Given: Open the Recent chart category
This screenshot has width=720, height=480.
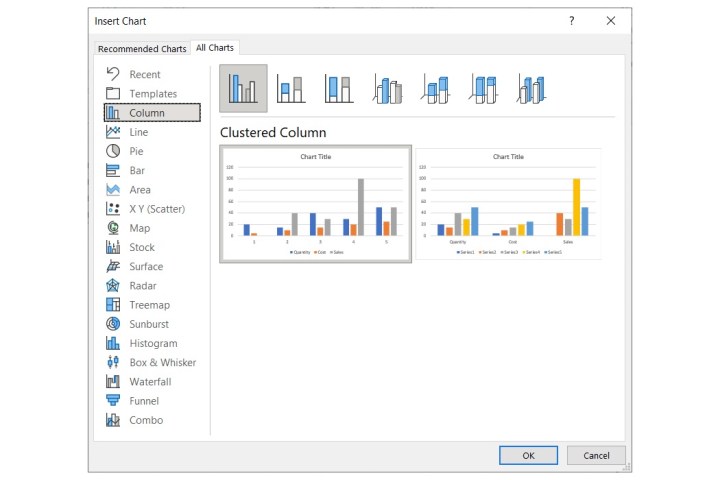Looking at the screenshot, I should (152, 74).
